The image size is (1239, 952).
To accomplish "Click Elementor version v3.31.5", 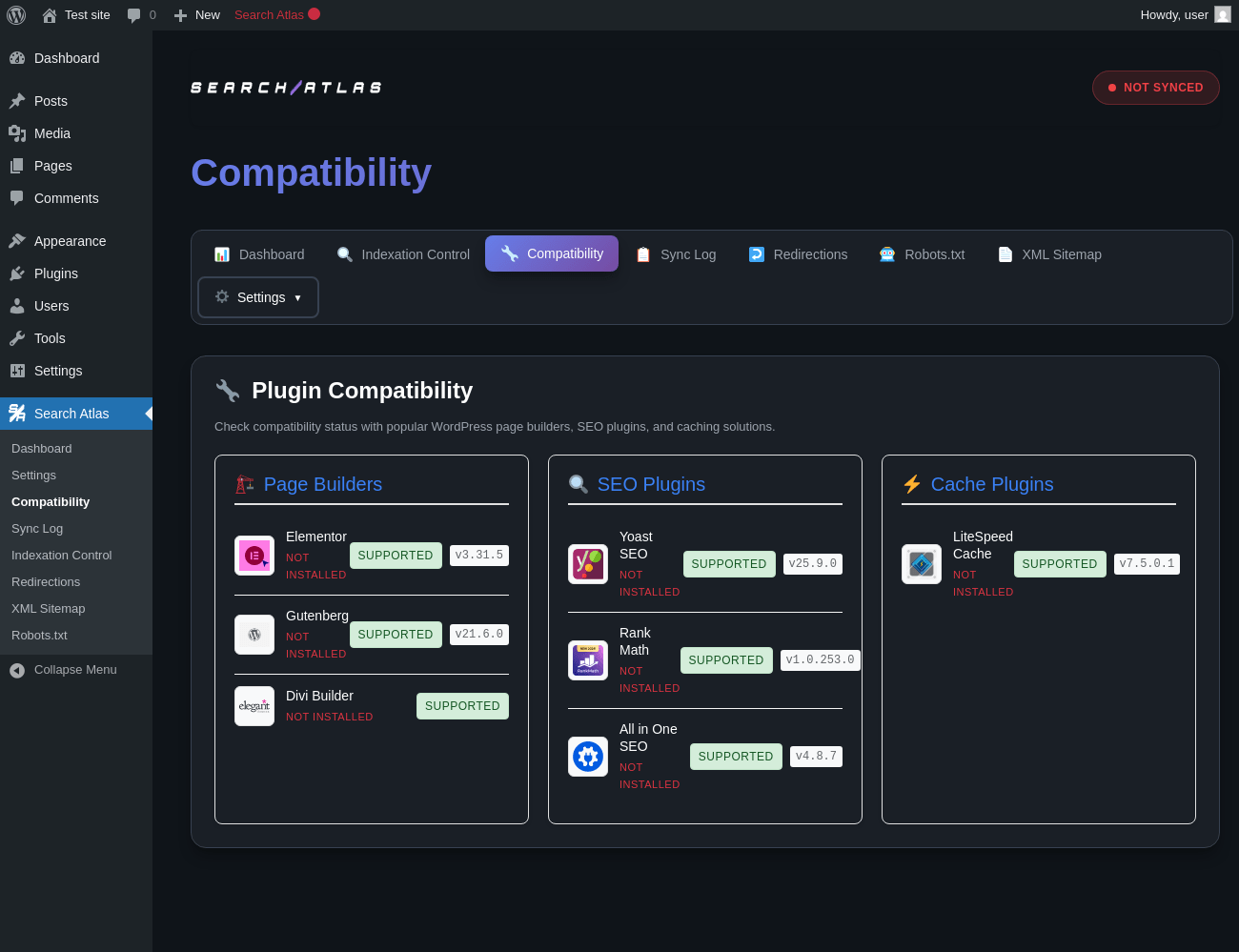I will (x=479, y=556).
